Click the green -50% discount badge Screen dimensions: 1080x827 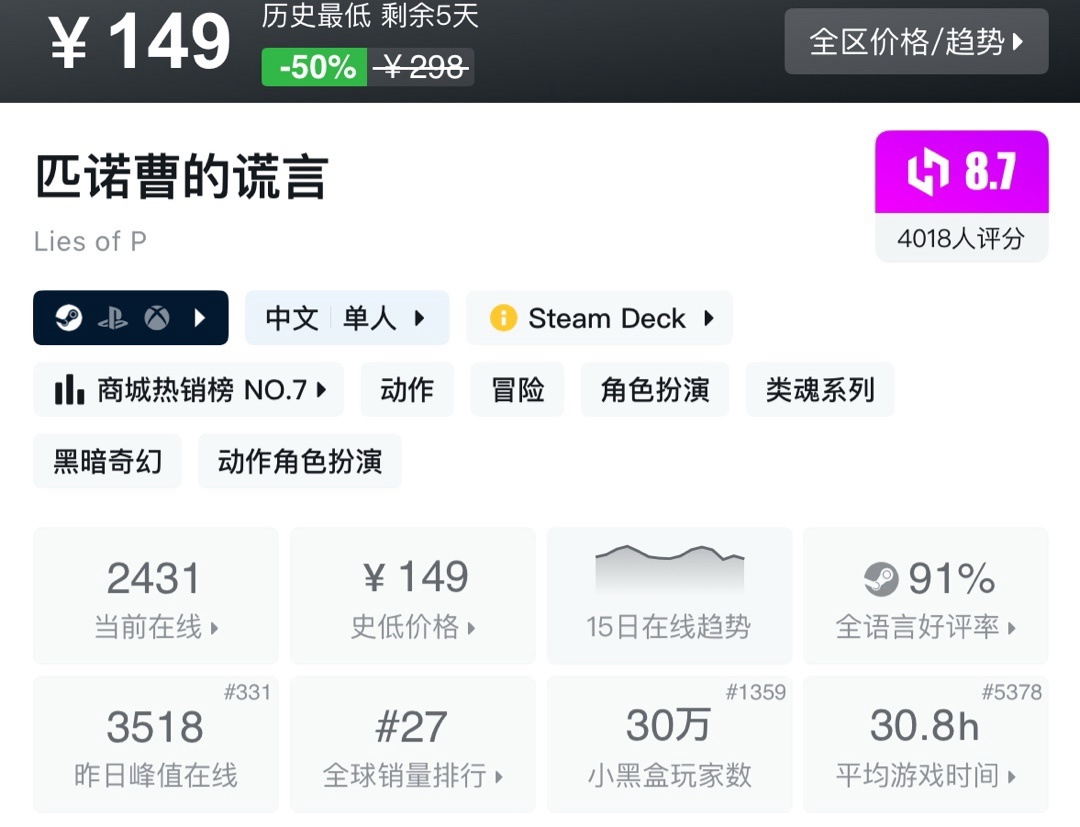tap(315, 67)
